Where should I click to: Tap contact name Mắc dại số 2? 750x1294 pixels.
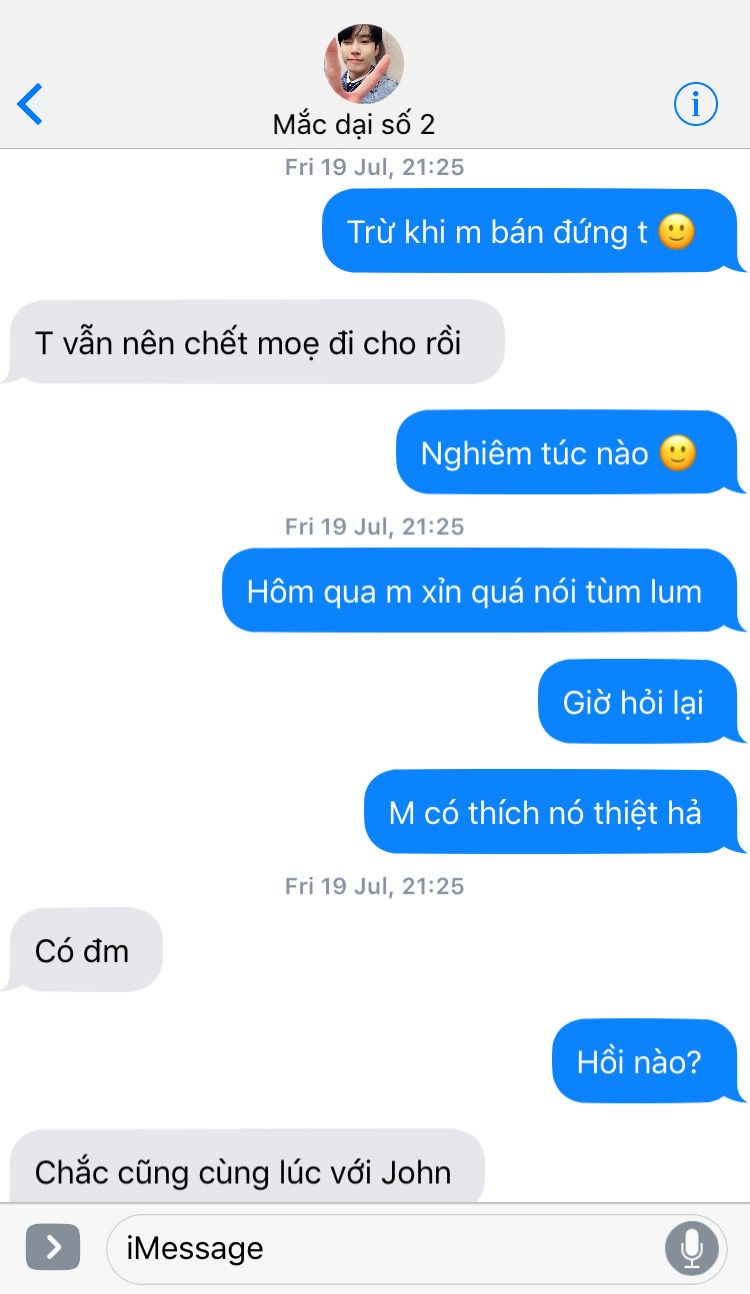coord(354,125)
